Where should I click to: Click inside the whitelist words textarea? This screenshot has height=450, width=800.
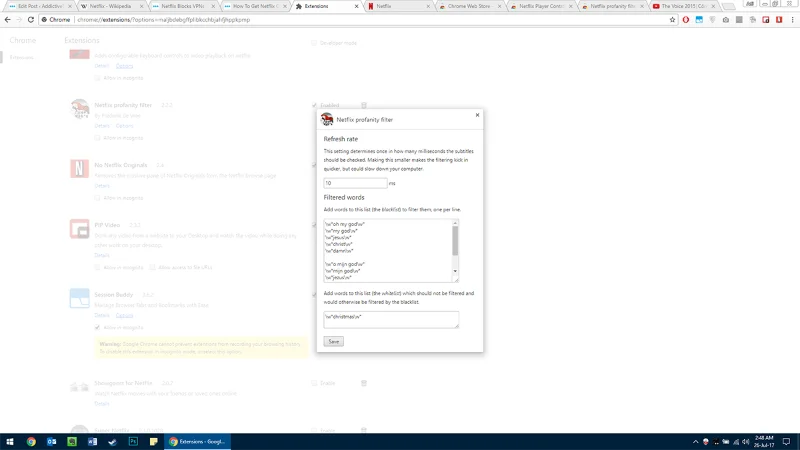coord(391,319)
